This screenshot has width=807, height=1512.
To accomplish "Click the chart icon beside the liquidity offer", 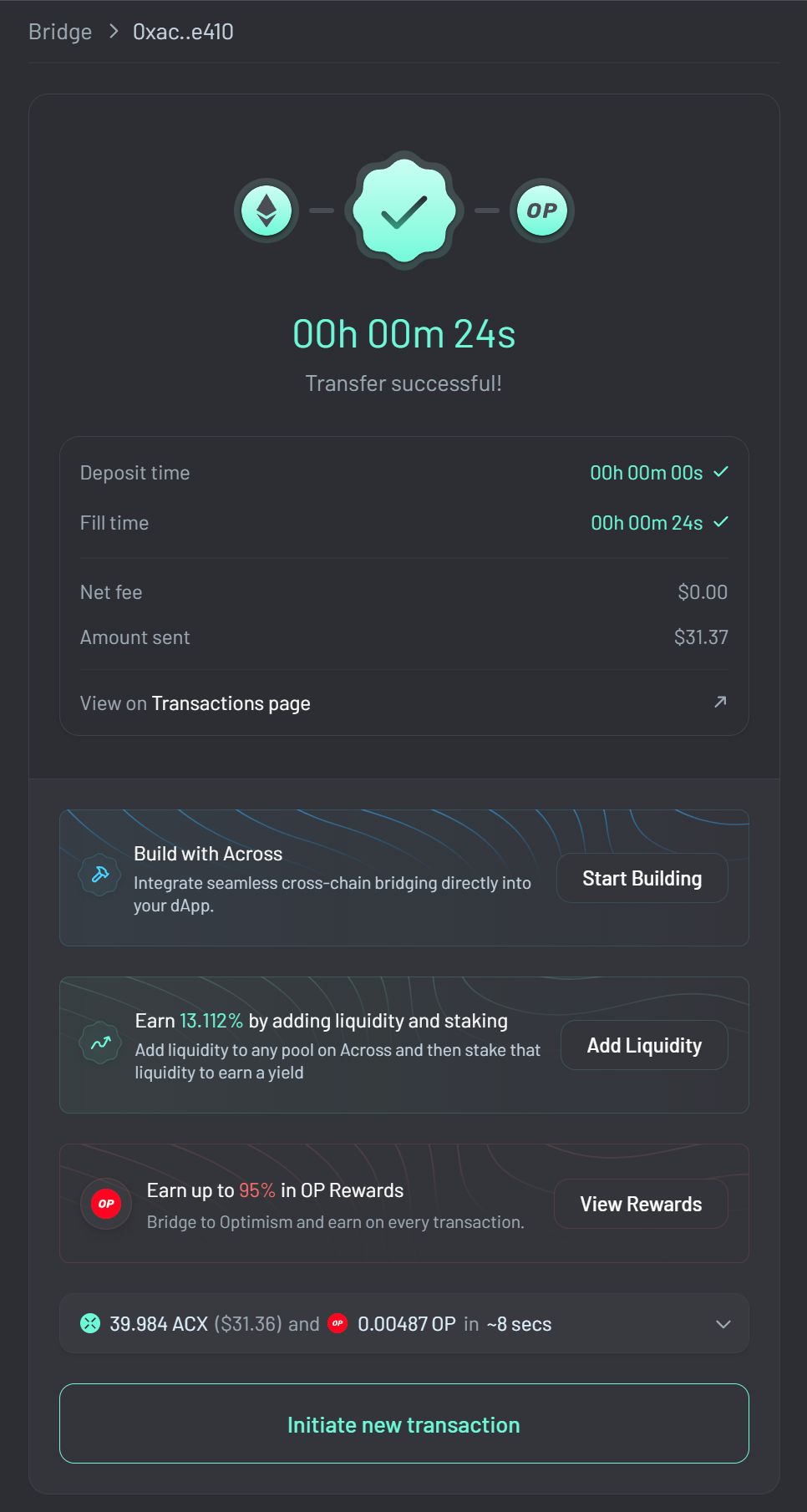I will pos(99,1043).
